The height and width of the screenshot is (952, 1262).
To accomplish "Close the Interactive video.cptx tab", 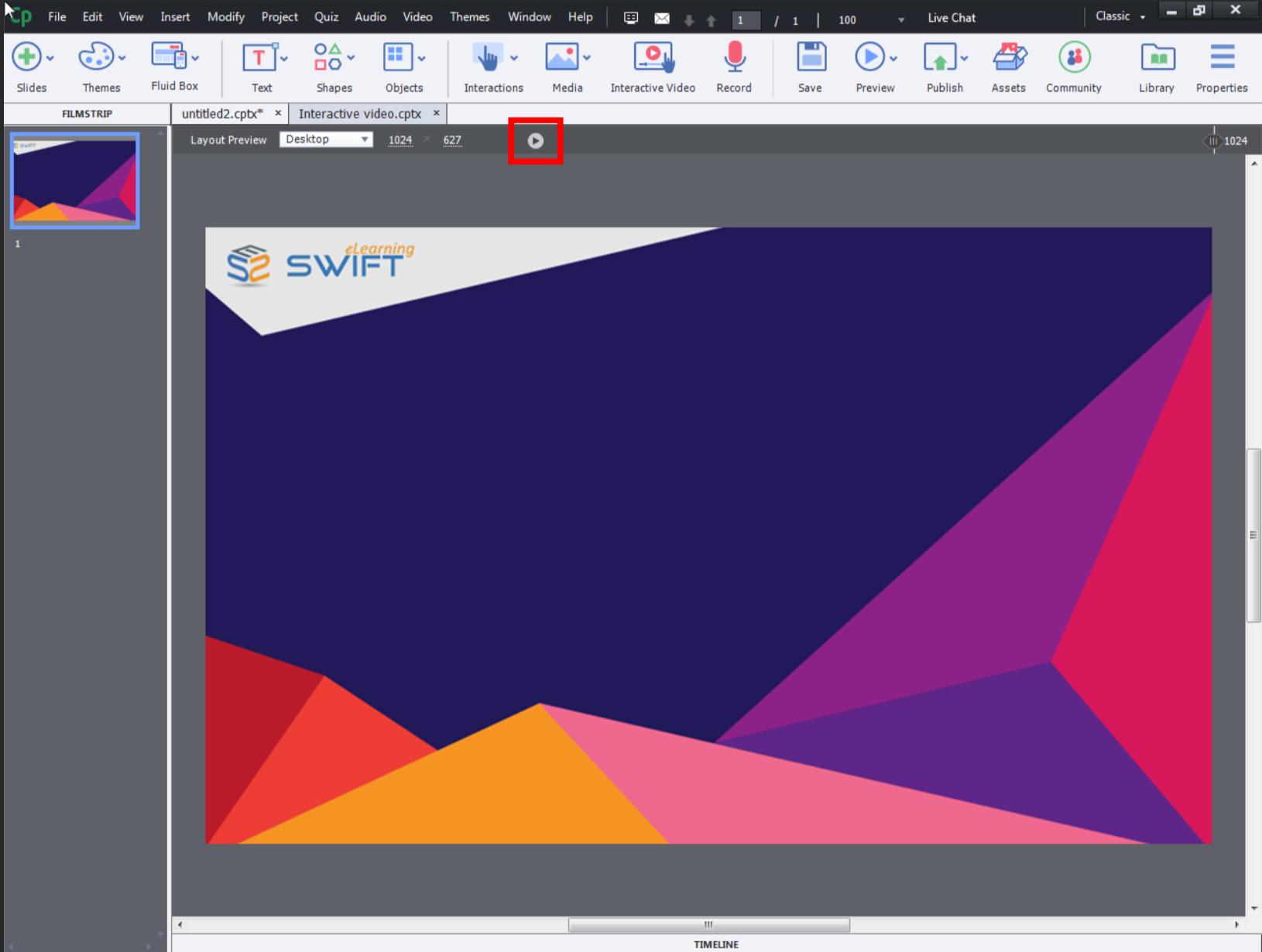I will [x=437, y=113].
